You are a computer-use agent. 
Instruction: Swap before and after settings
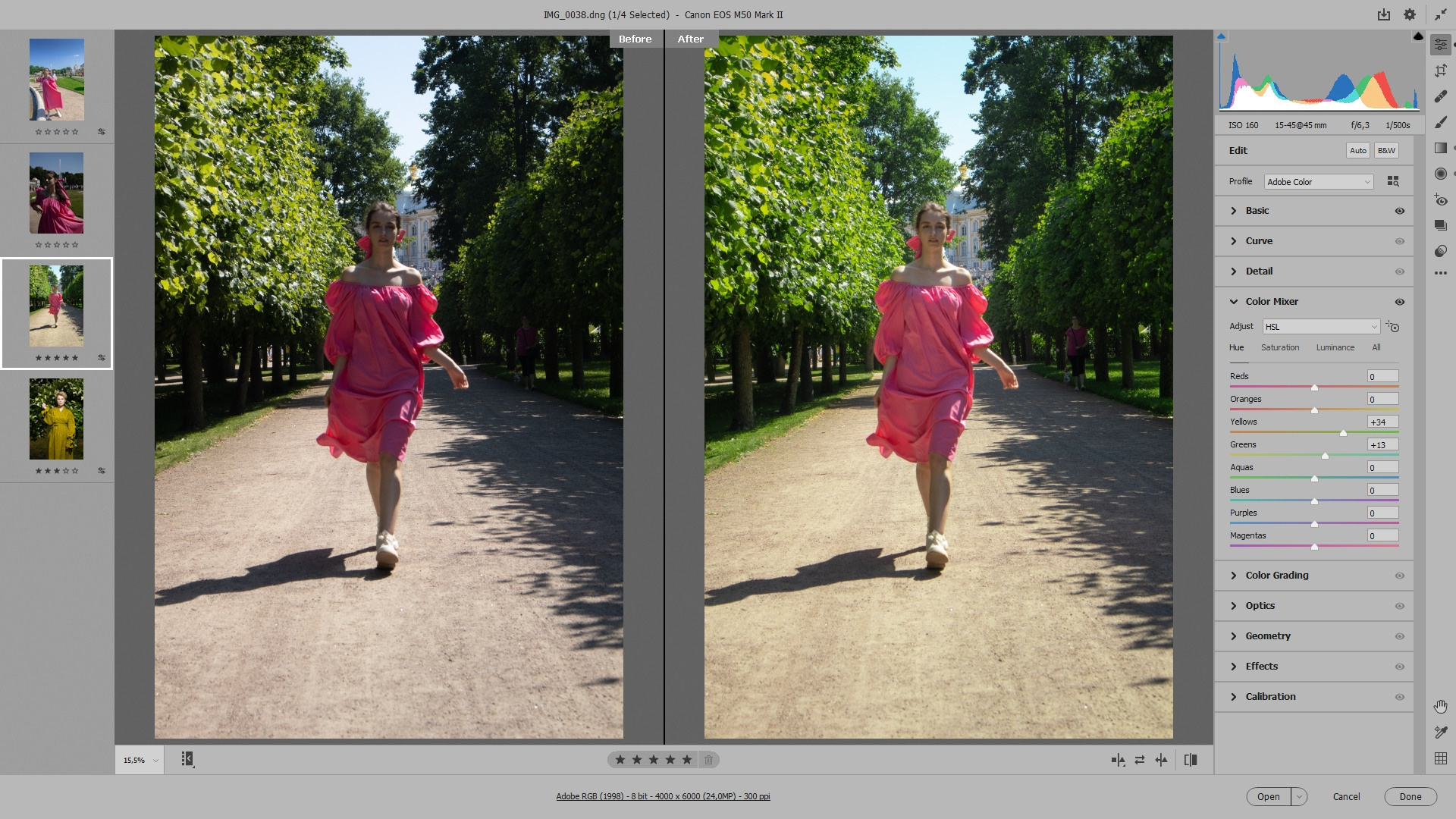tap(1140, 760)
